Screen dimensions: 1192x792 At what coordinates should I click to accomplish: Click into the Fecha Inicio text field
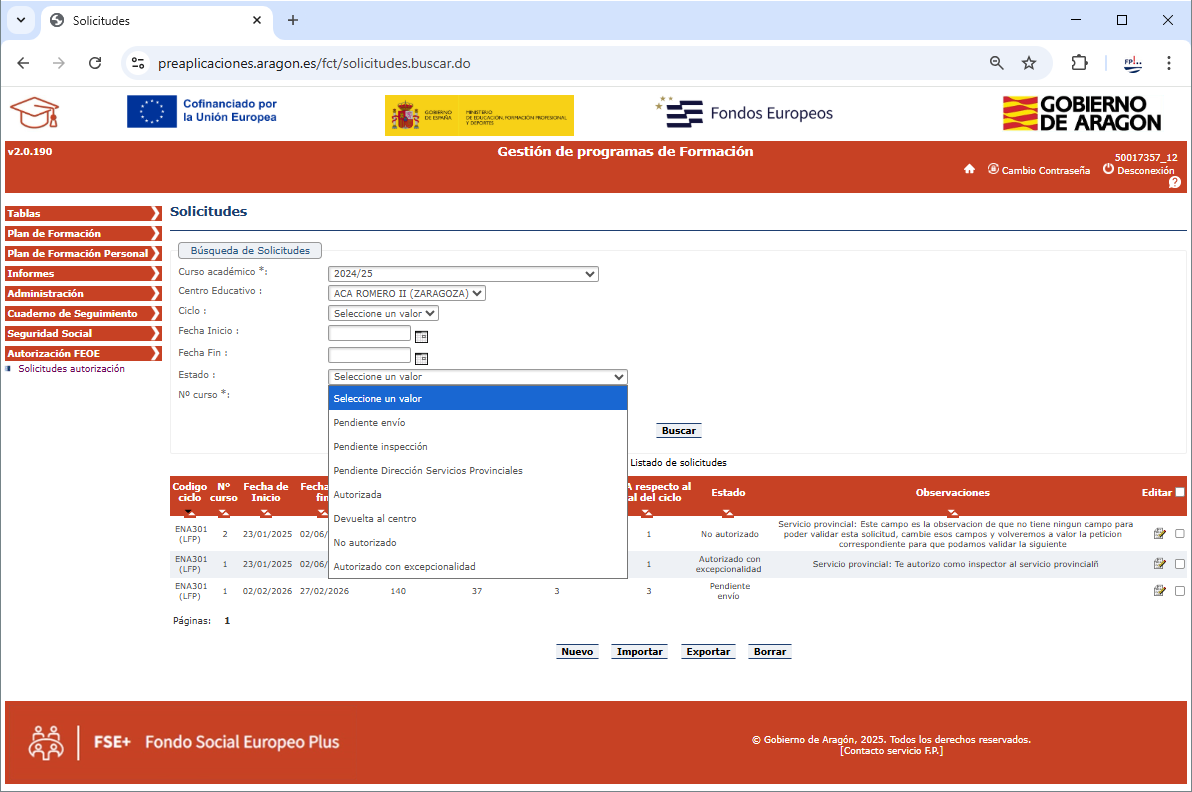click(369, 333)
